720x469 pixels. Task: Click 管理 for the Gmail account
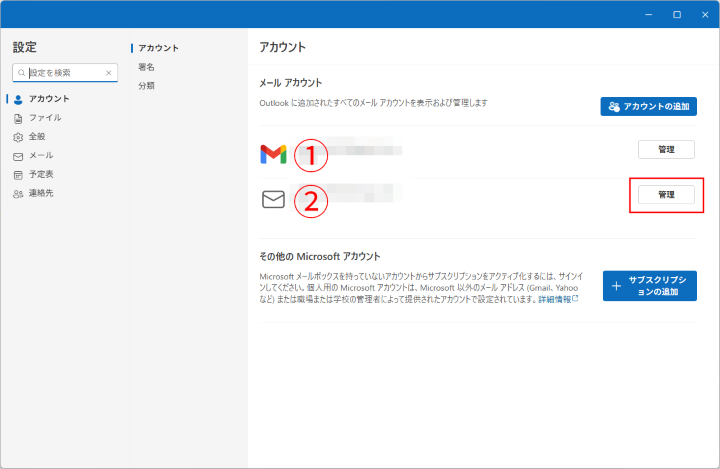pos(666,149)
